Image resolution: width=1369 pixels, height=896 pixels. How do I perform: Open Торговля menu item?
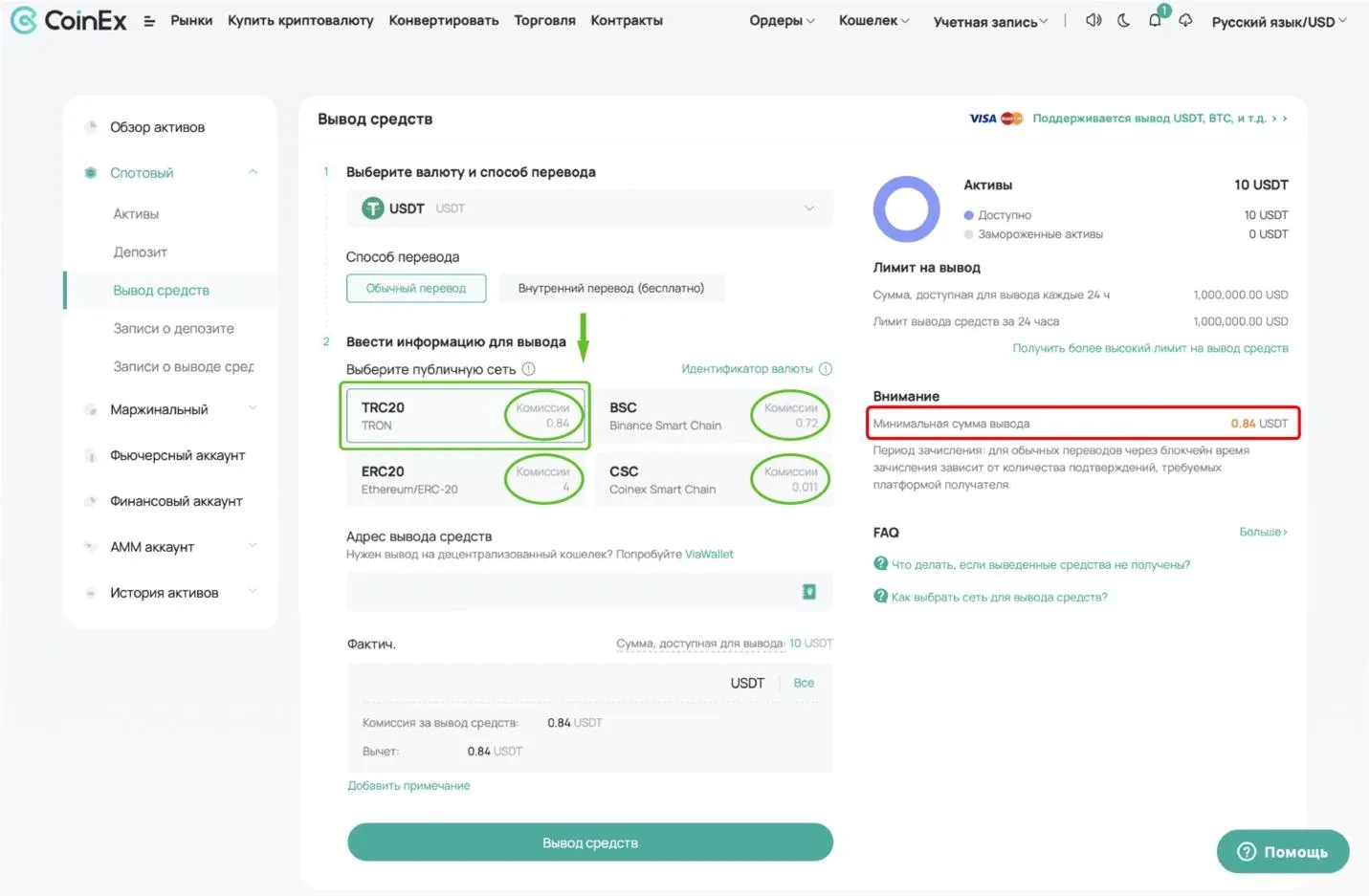(544, 20)
